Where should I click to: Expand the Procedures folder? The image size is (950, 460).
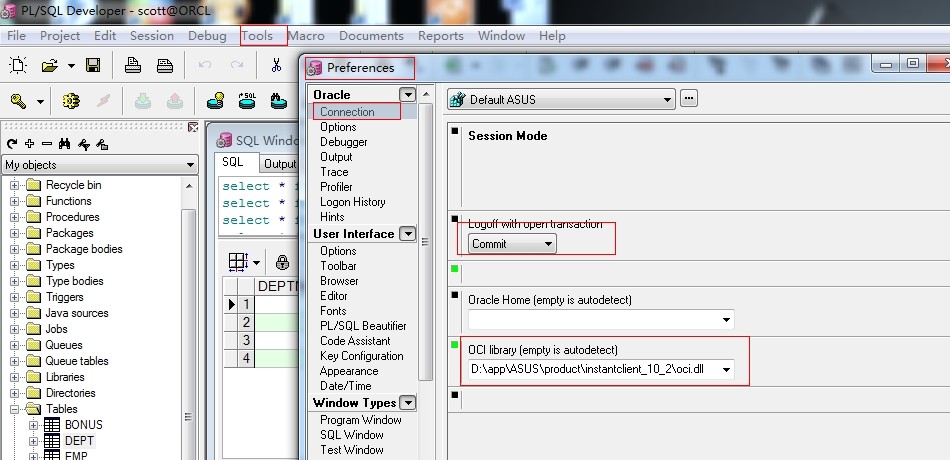coord(15,217)
